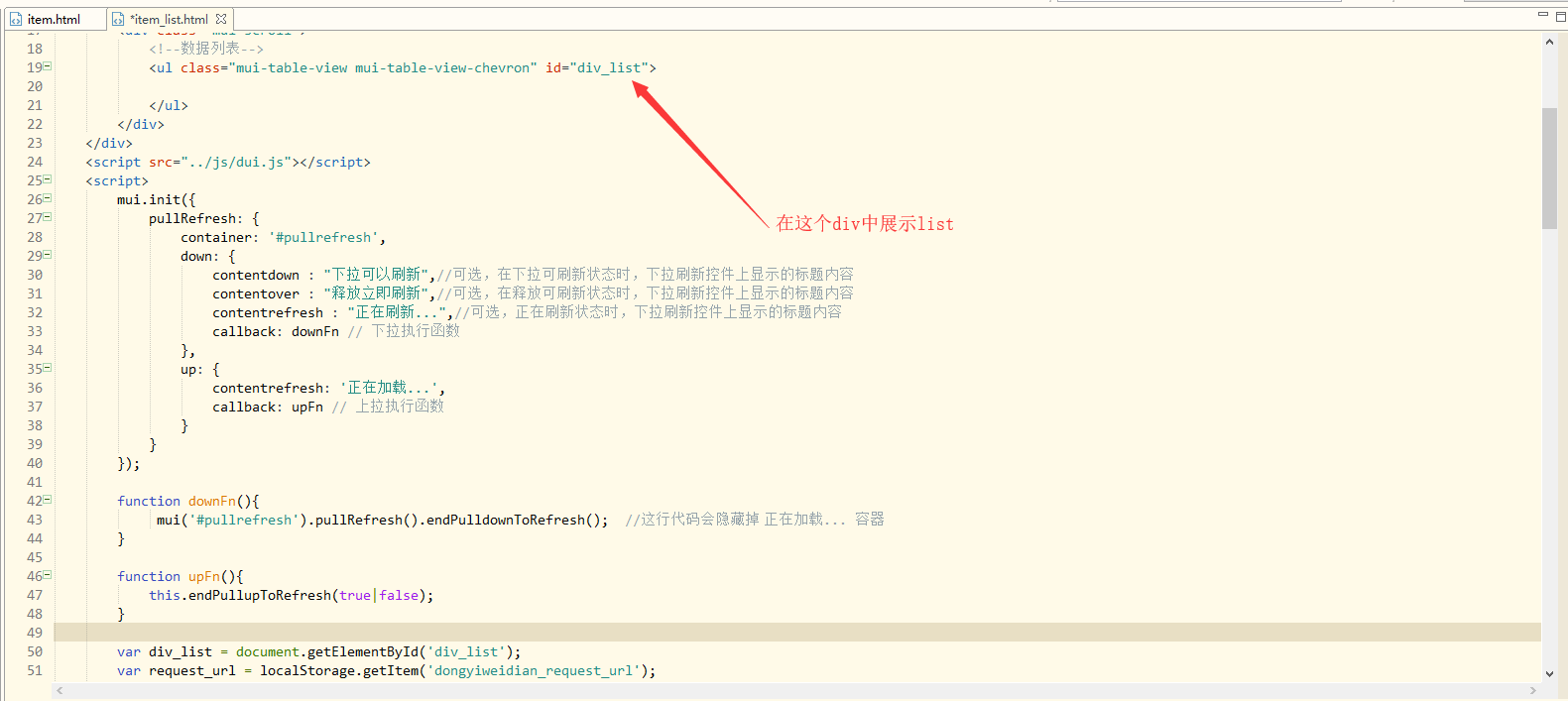Click the string "正在刷新..." on line 32

[x=397, y=312]
